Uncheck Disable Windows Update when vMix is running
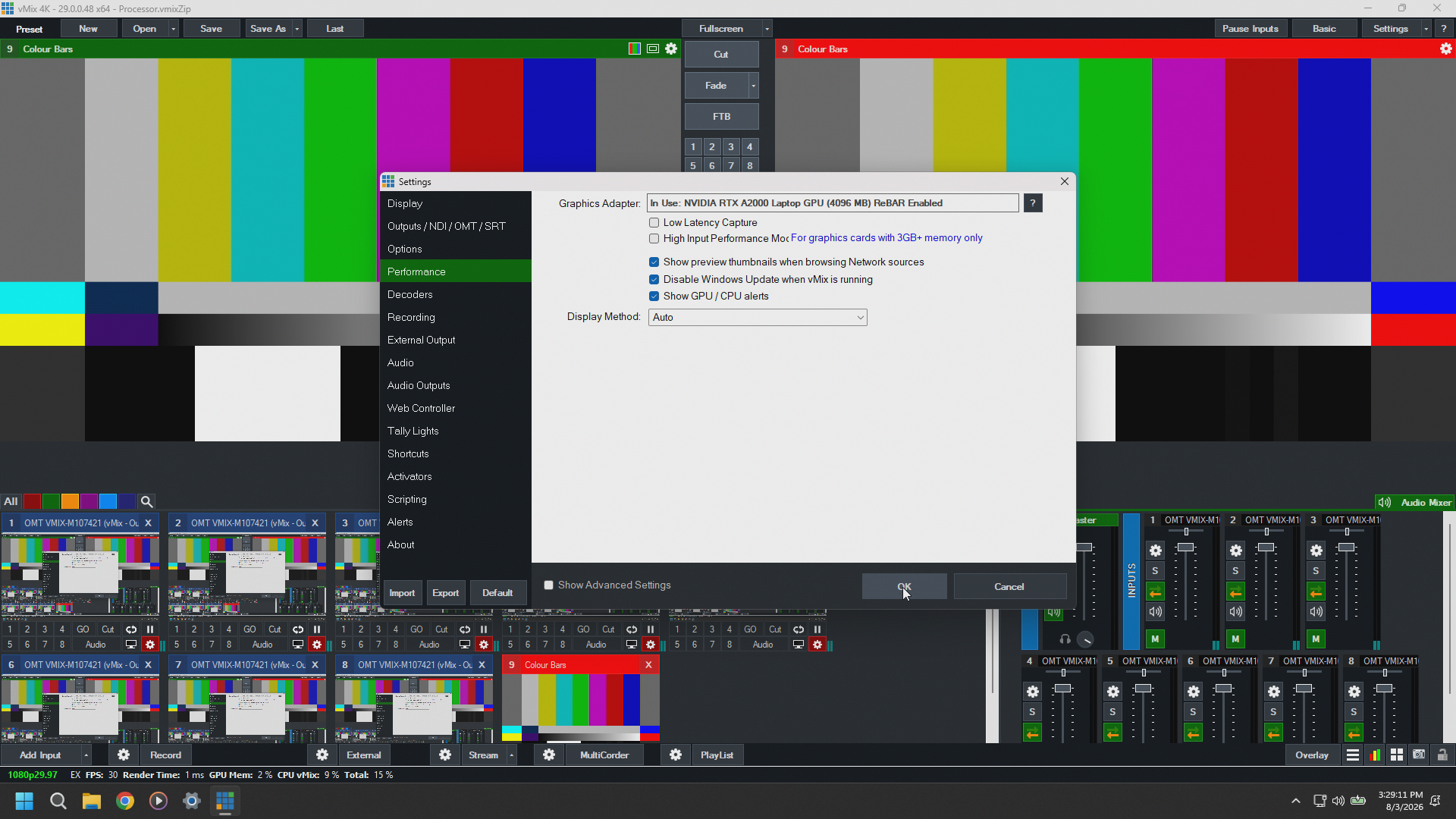 654,280
